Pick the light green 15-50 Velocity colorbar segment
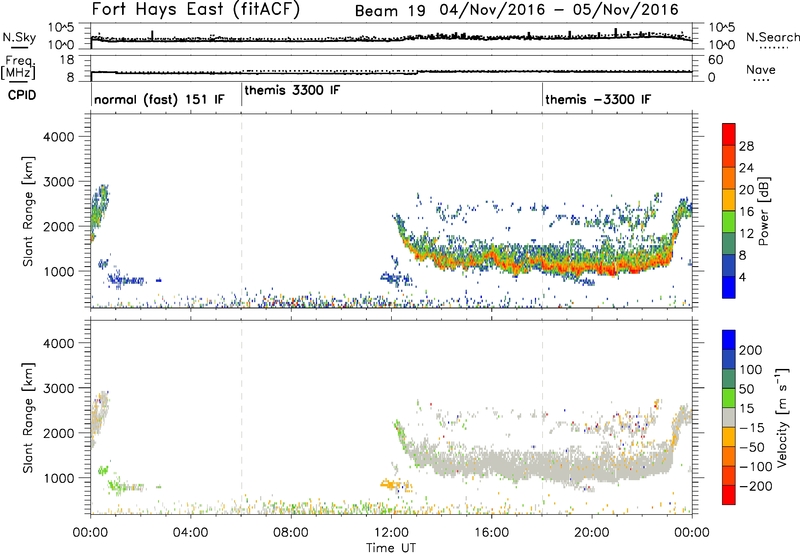The width and height of the screenshot is (800, 554). click(x=729, y=398)
